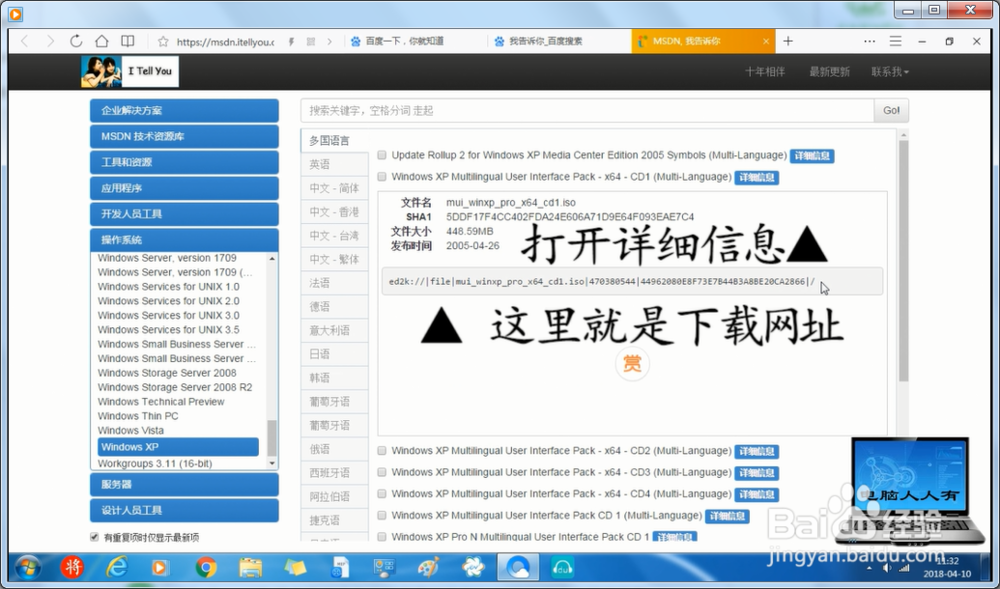This screenshot has width=1000, height=589.
Task: Open the File Explorer folder from the taskbar
Action: click(251, 567)
